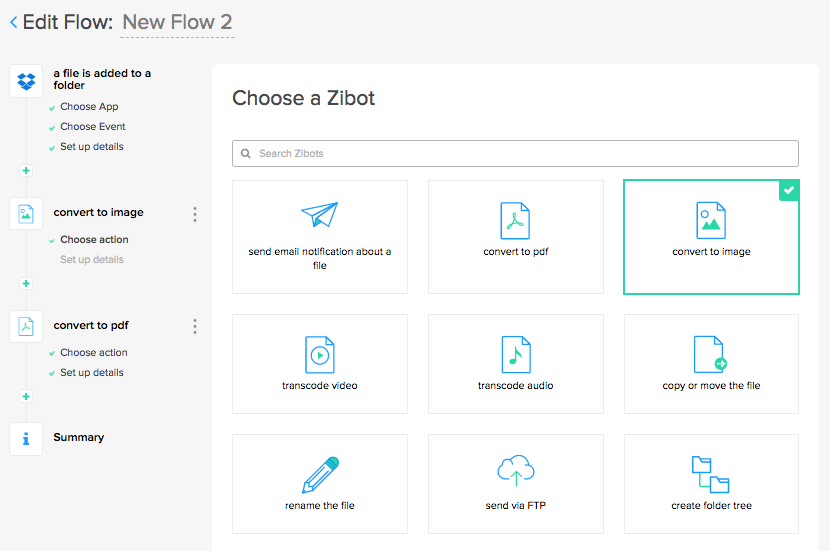The width and height of the screenshot is (830, 551).
Task: Click the Dropbox trigger step icon
Action: 26,81
